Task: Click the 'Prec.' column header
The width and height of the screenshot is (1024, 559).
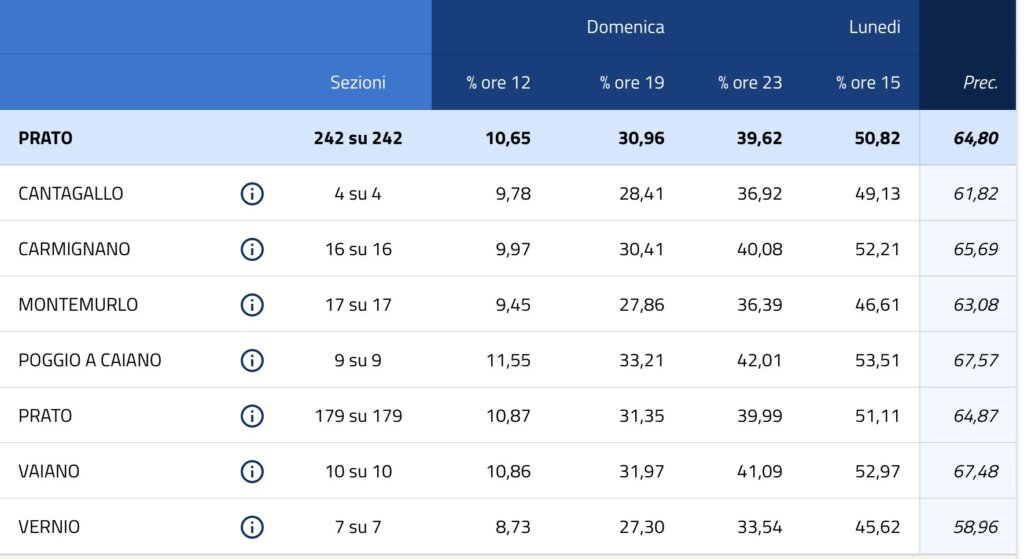Action: pyautogui.click(x=980, y=83)
